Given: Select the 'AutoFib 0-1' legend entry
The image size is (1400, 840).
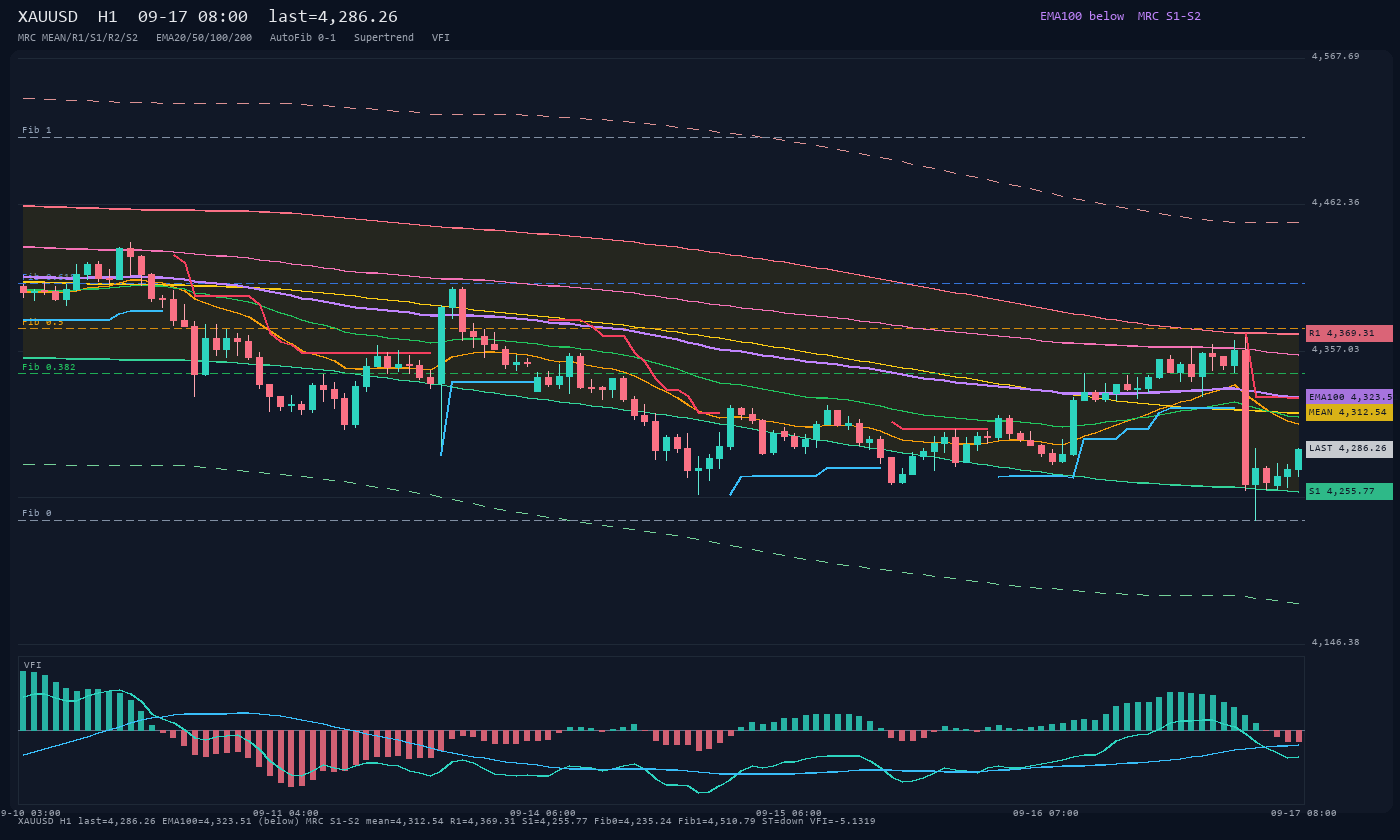Looking at the screenshot, I should pyautogui.click(x=303, y=37).
